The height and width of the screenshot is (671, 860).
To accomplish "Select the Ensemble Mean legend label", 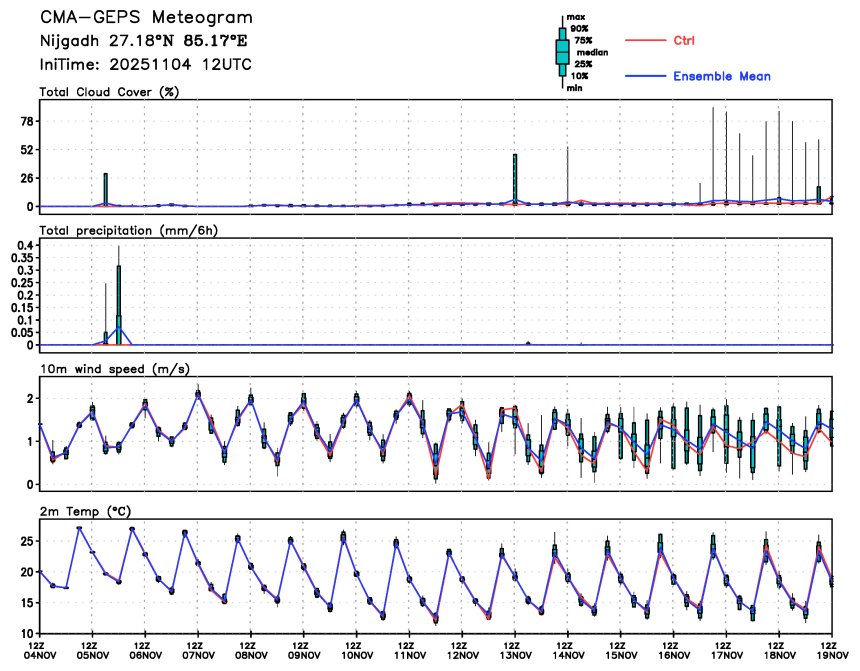I will (x=721, y=77).
